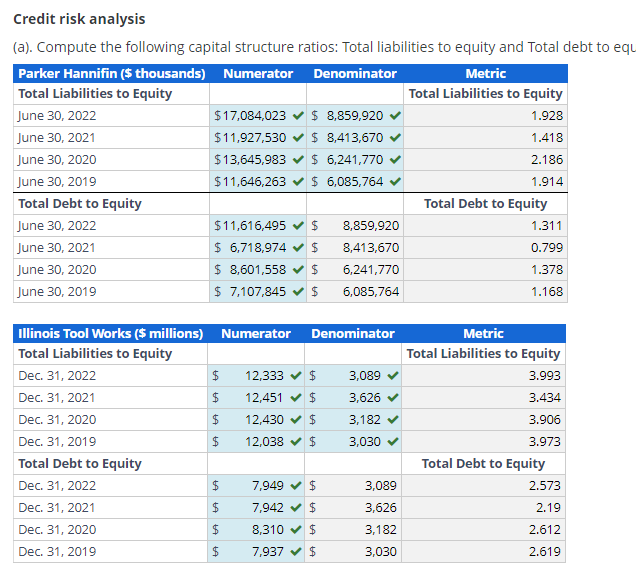Viewport: 636px width, 579px height.
Task: Select the total debt field showing 7,949
Action: pos(256,486)
